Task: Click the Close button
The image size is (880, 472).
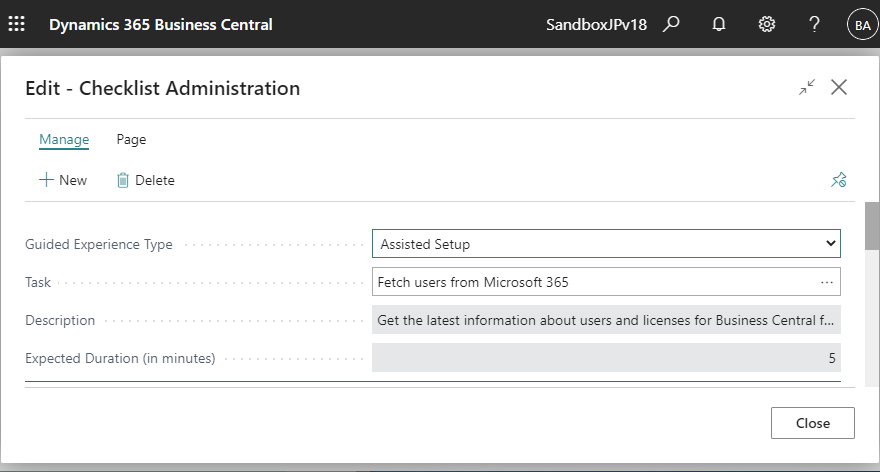Action: click(x=813, y=423)
